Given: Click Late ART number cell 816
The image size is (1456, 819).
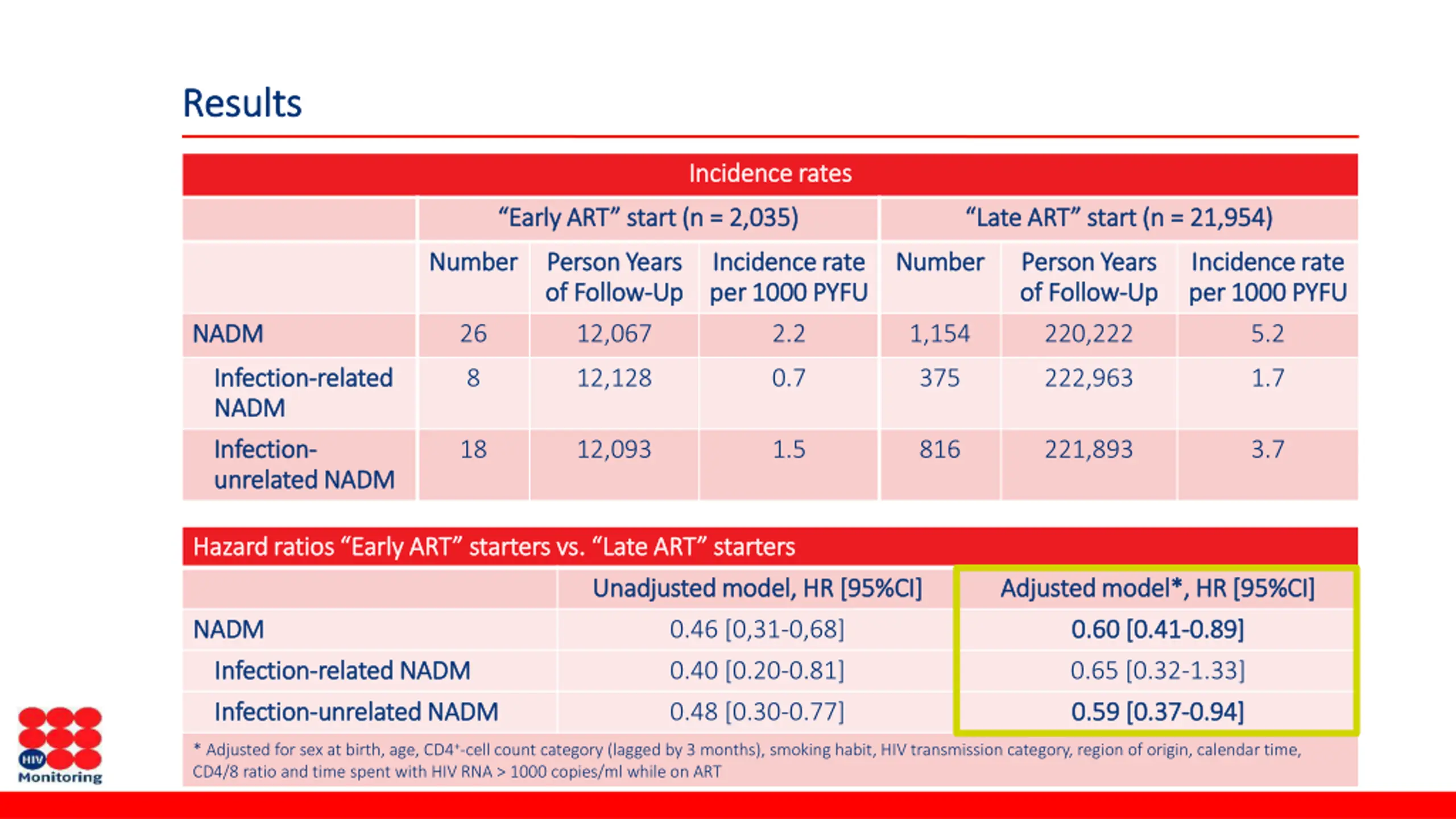Looking at the screenshot, I should [940, 450].
